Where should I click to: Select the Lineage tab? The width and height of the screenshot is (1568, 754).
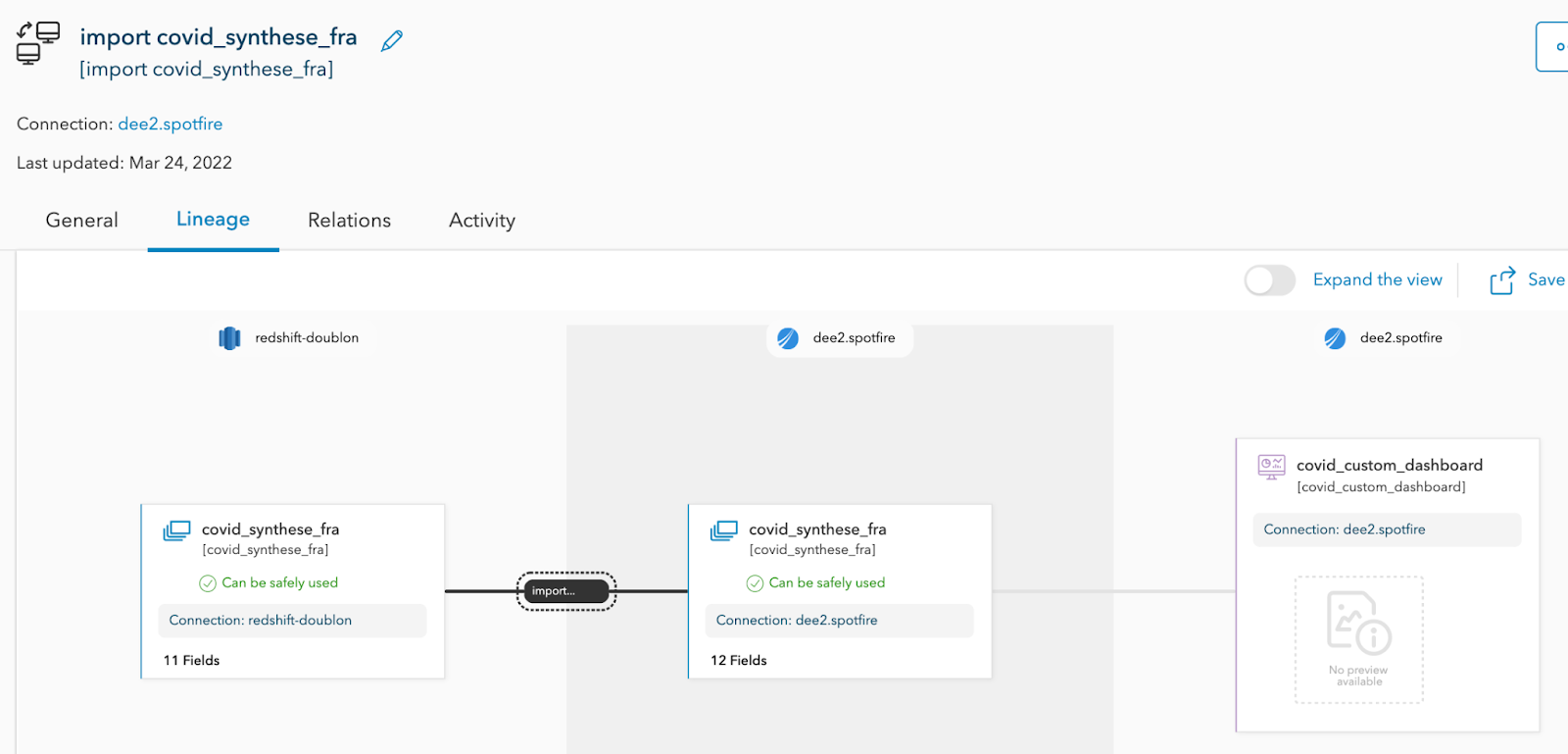(213, 220)
